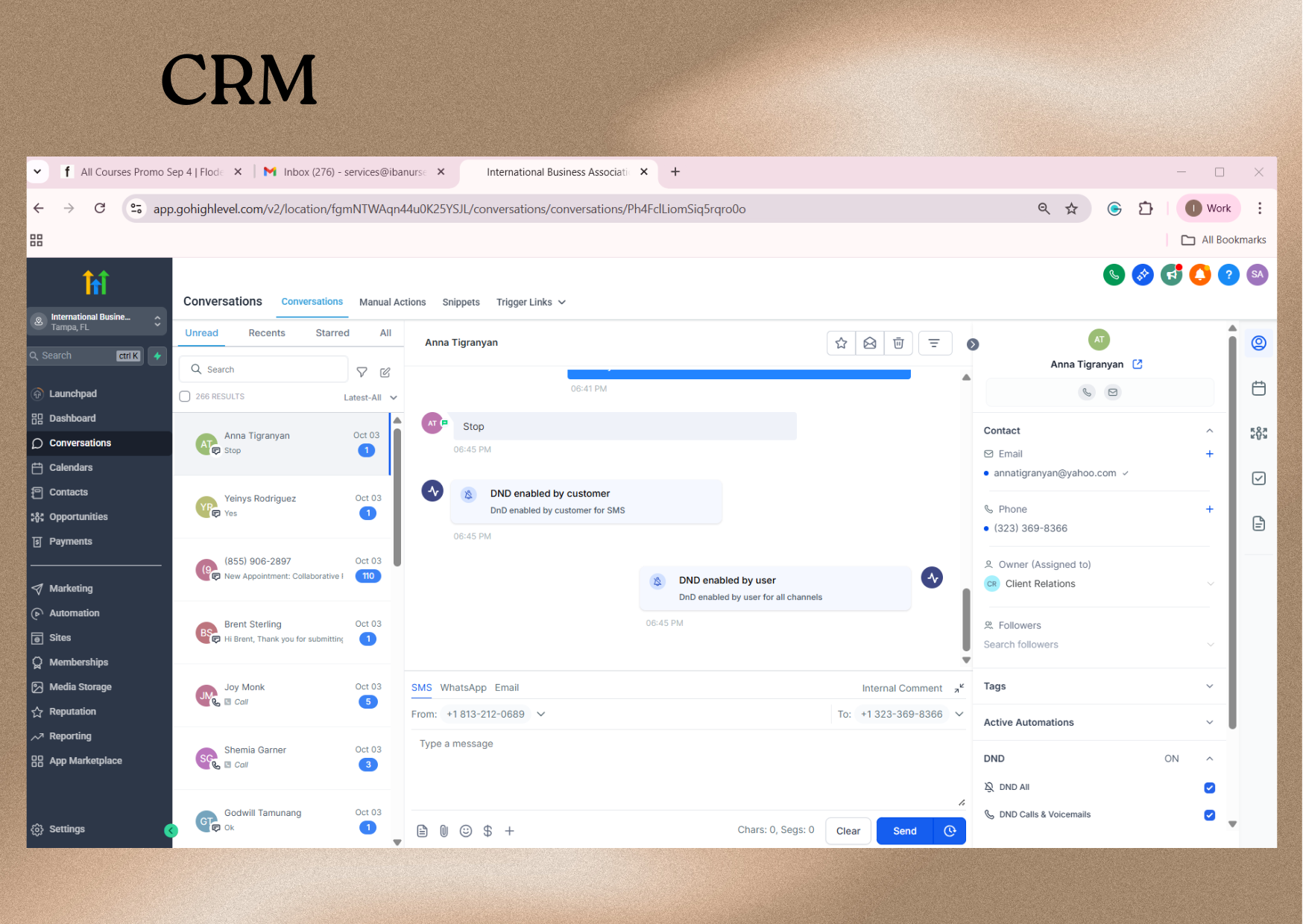Open Yeinys Rodriguez conversation
Screen dimensions: 1303x924
coord(283,507)
